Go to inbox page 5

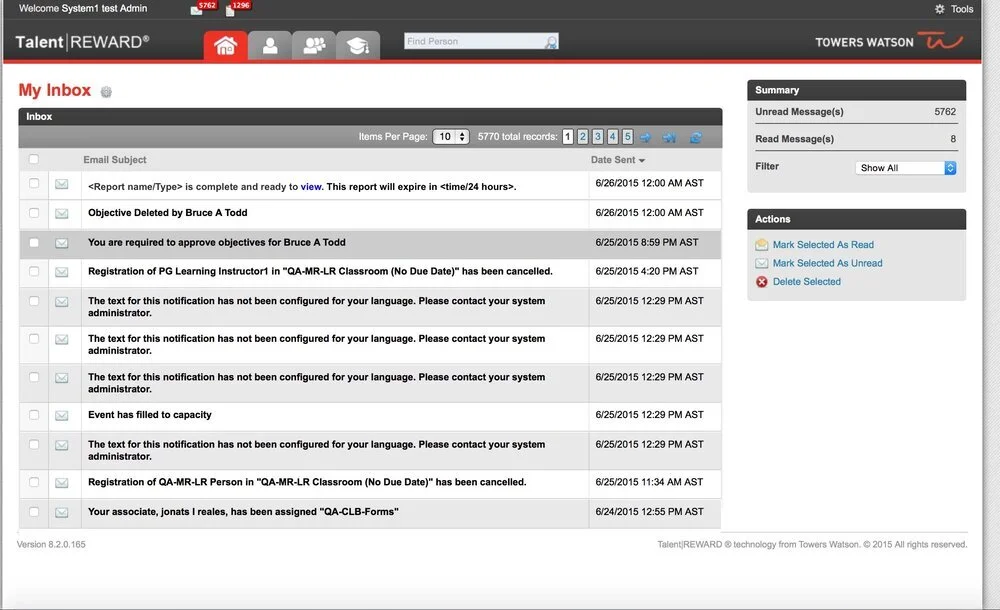click(628, 137)
